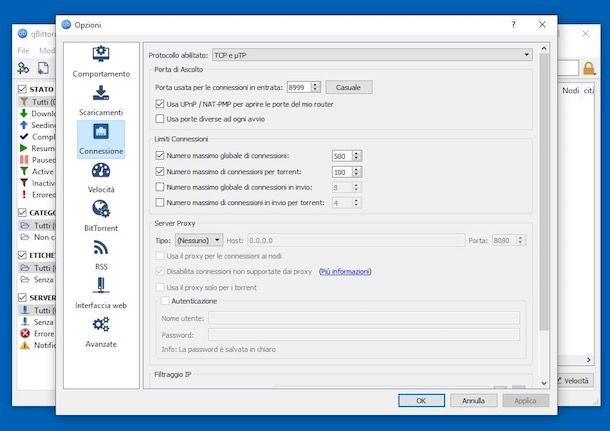The height and width of the screenshot is (431, 610).
Task: Toggle the SERVER panel checkbox in main window
Action: coord(23,297)
